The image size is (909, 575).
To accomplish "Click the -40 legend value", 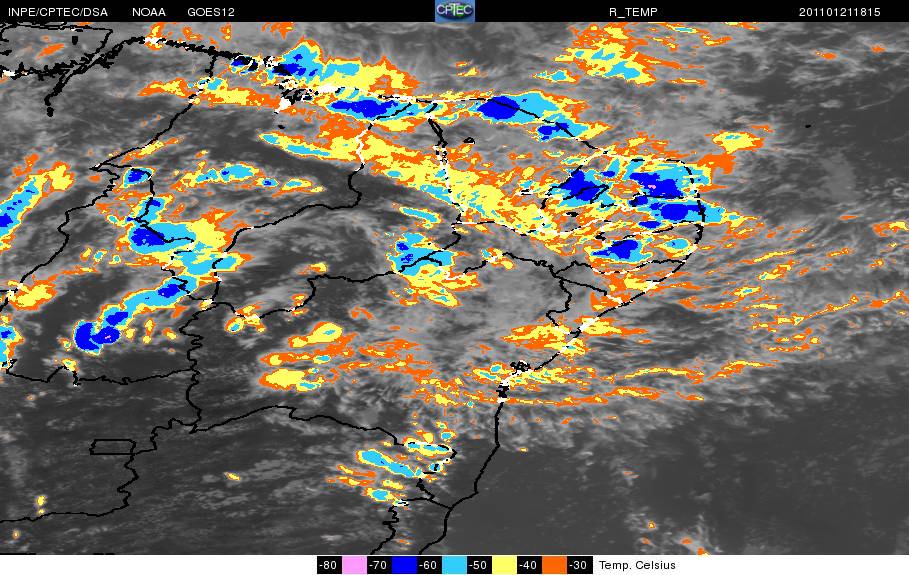I will click(x=529, y=565).
